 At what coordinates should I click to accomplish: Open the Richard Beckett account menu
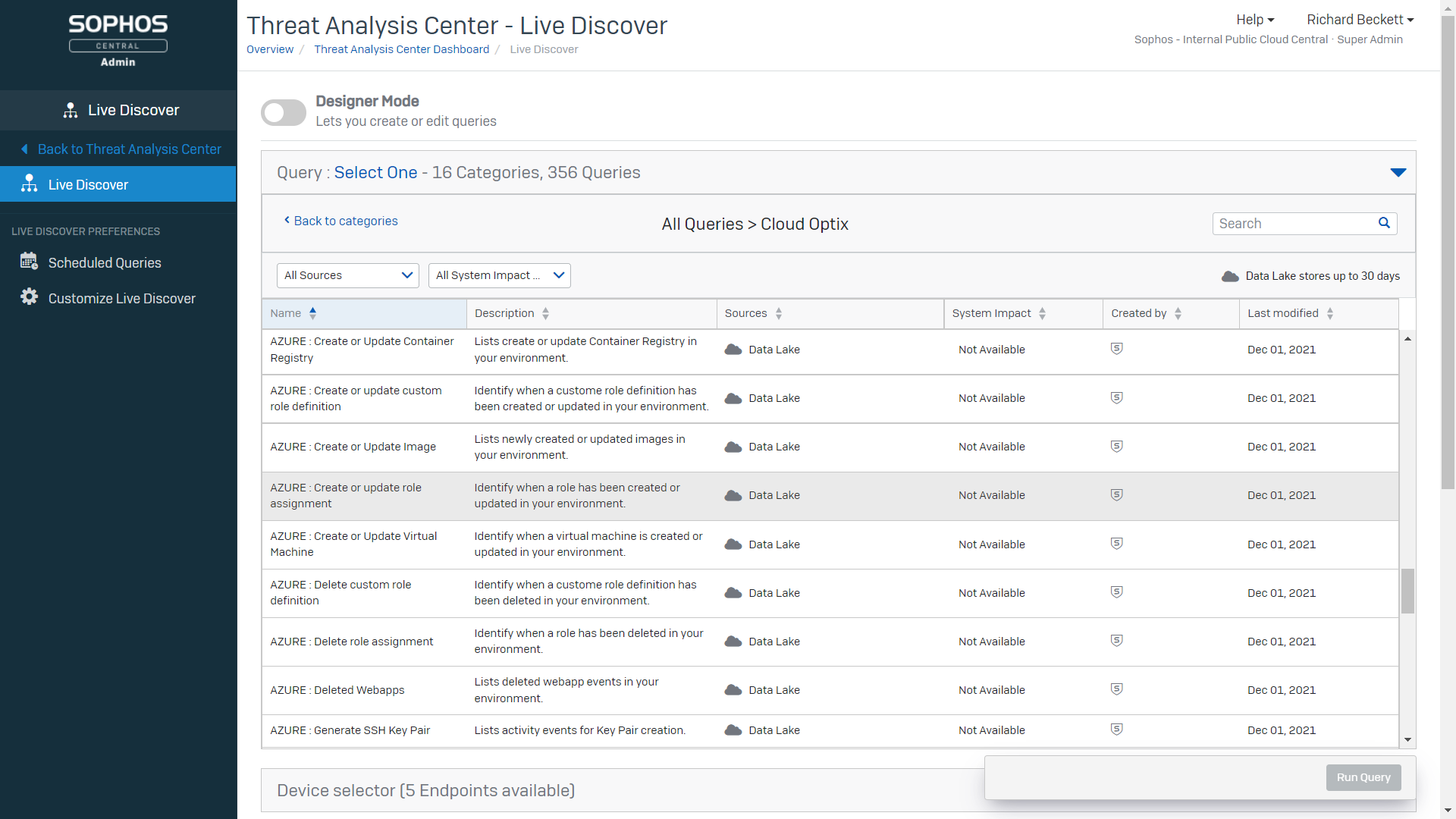click(x=1360, y=20)
